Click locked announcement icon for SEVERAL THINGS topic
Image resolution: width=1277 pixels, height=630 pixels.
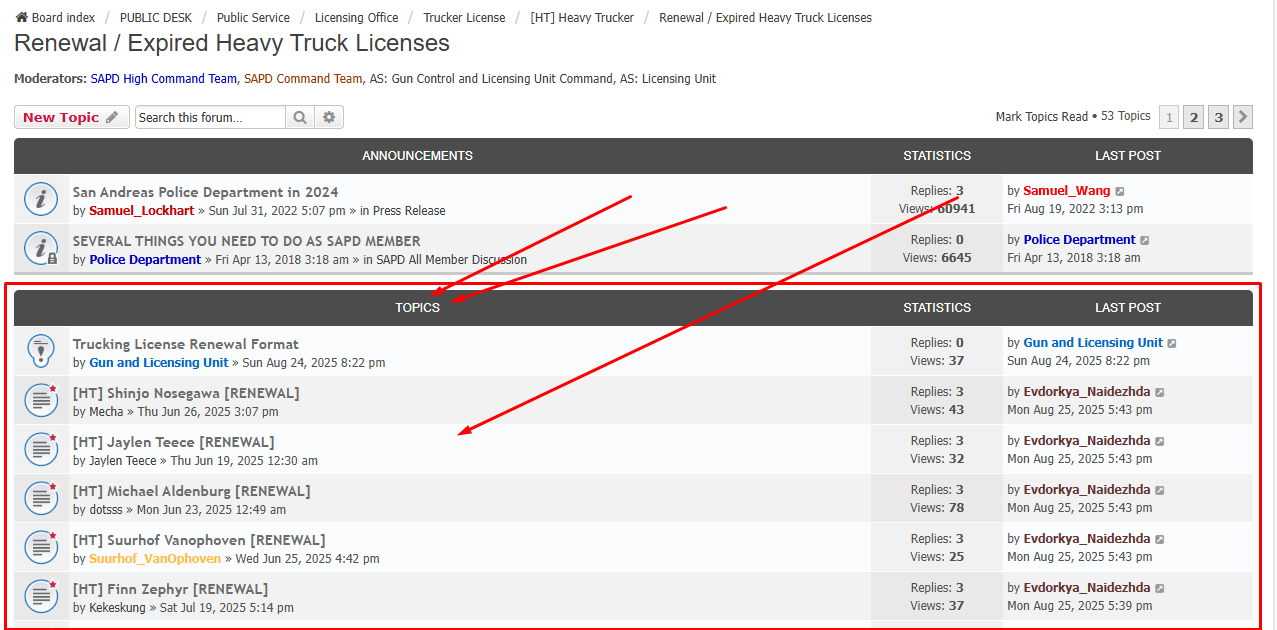pos(40,248)
